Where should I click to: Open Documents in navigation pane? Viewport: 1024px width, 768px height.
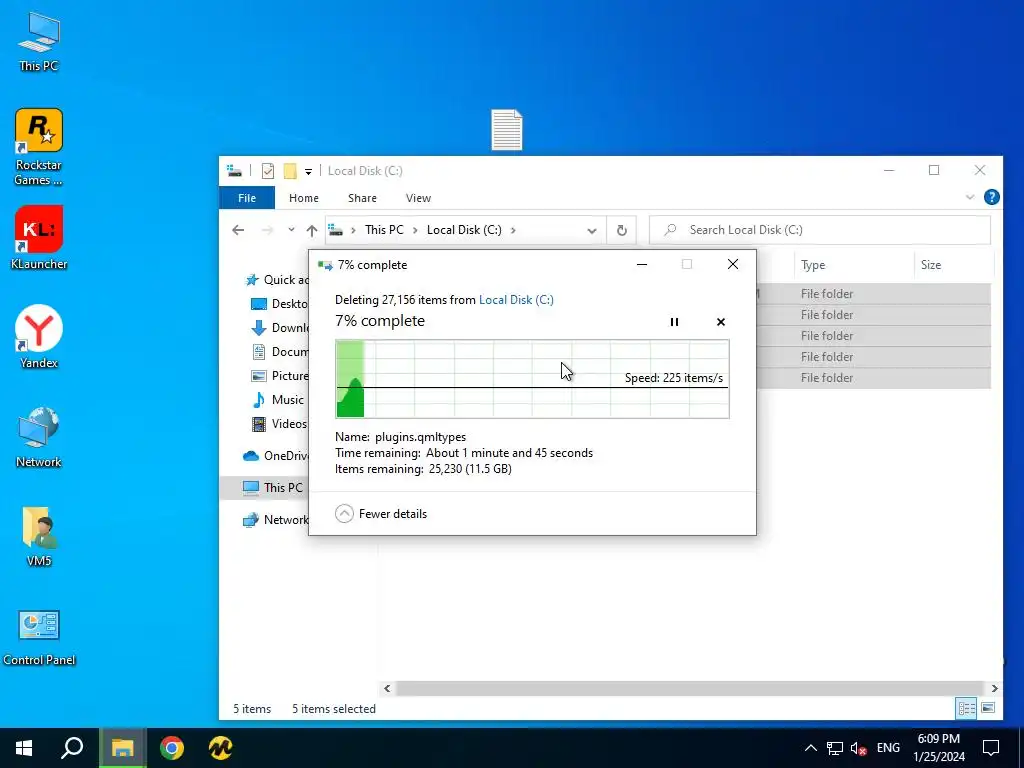(x=280, y=351)
